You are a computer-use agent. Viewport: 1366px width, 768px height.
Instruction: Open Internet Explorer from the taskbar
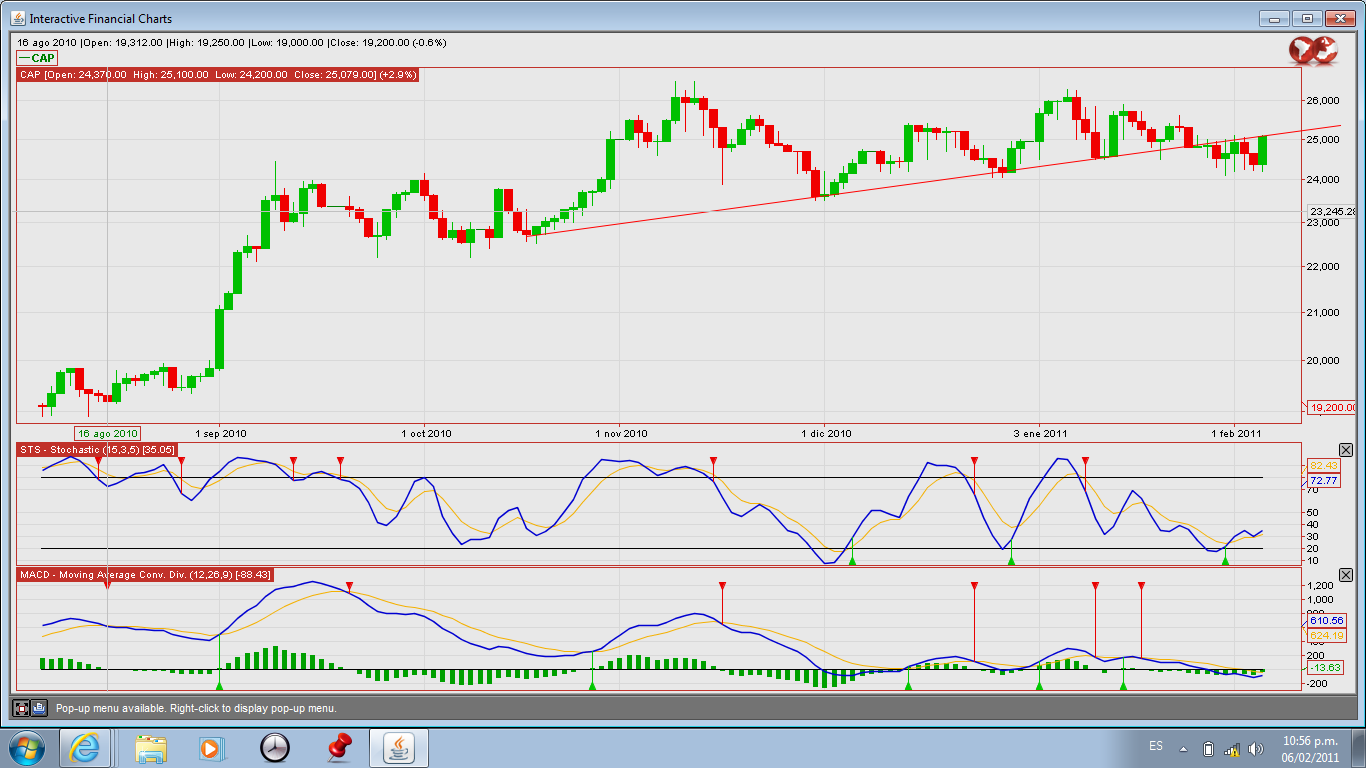coord(85,748)
